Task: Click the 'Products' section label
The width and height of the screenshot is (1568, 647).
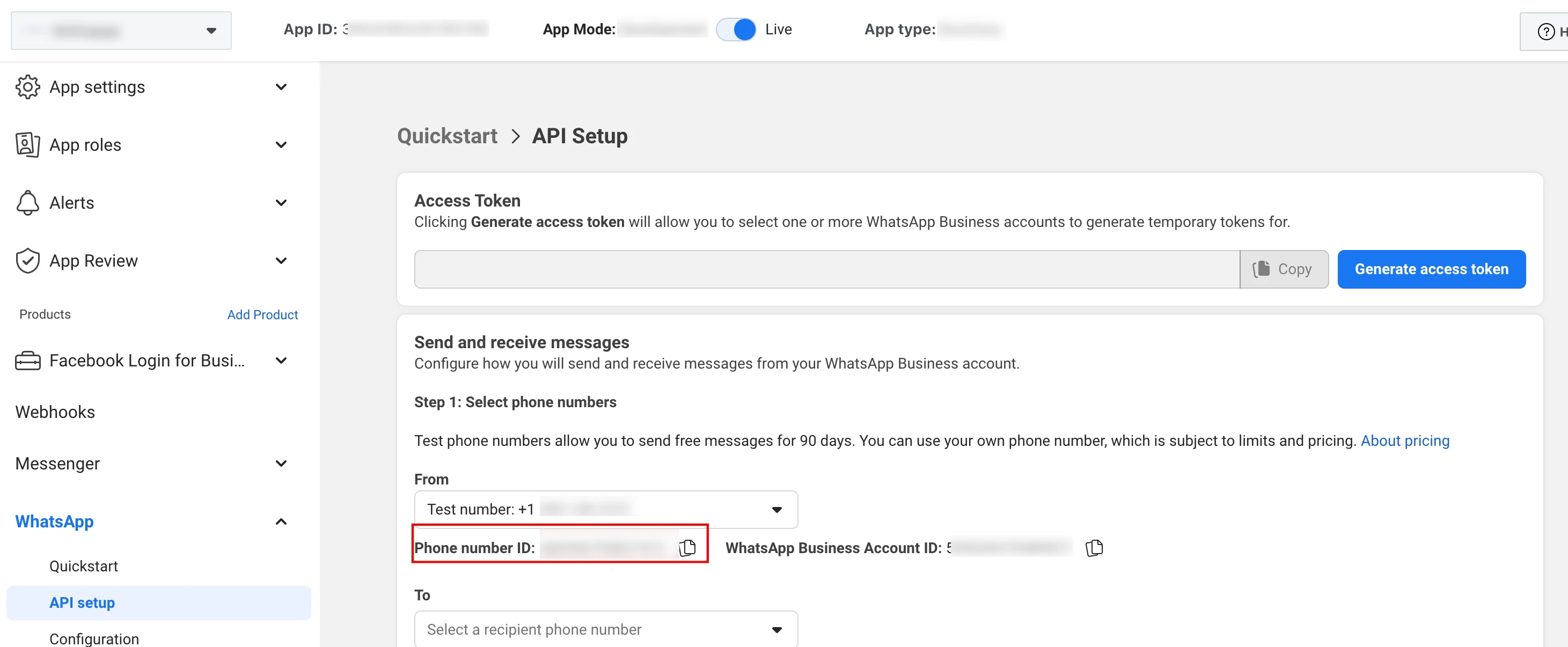Action: (45, 314)
